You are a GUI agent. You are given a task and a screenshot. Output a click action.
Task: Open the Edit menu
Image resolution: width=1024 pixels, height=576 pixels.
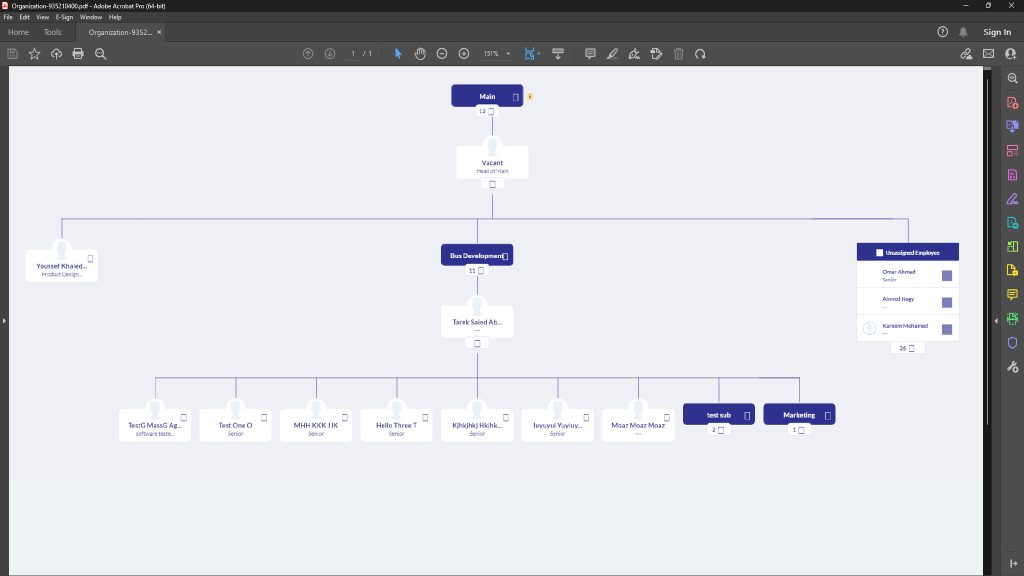click(x=24, y=17)
